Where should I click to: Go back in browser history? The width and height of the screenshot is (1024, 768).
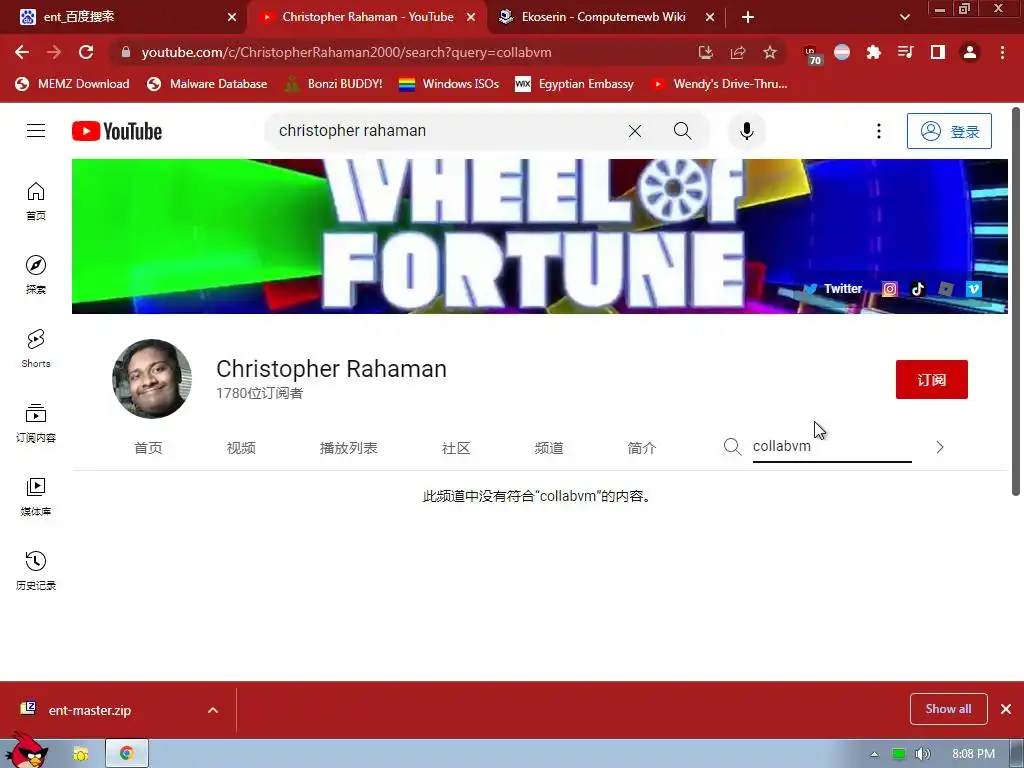click(x=22, y=52)
